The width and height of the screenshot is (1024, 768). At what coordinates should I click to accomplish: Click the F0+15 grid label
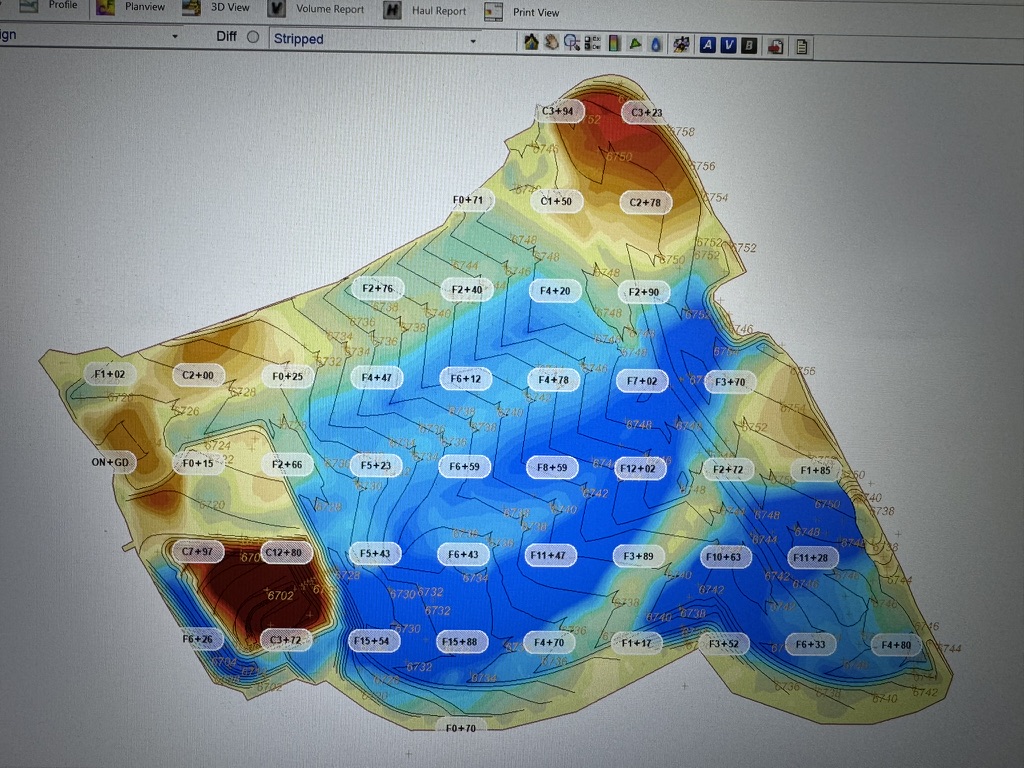click(198, 463)
